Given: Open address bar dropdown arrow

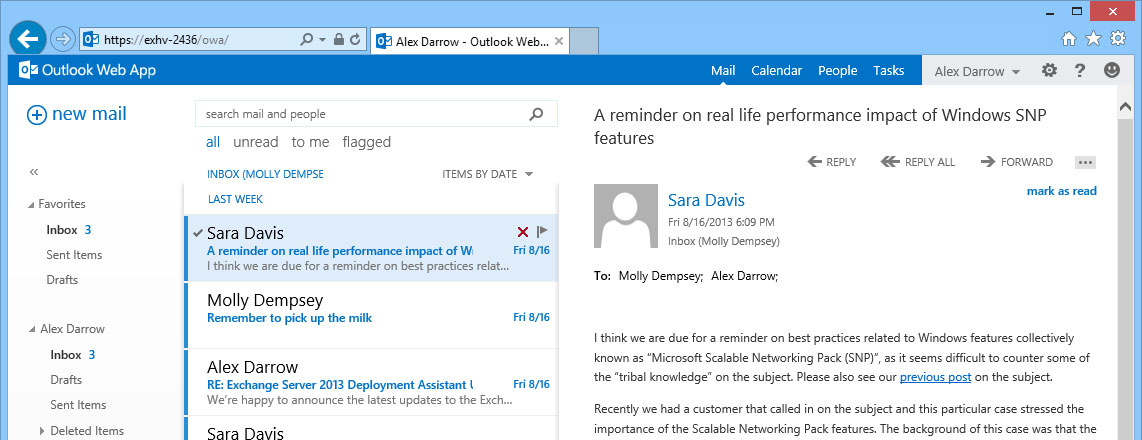Looking at the screenshot, I should click(x=323, y=39).
